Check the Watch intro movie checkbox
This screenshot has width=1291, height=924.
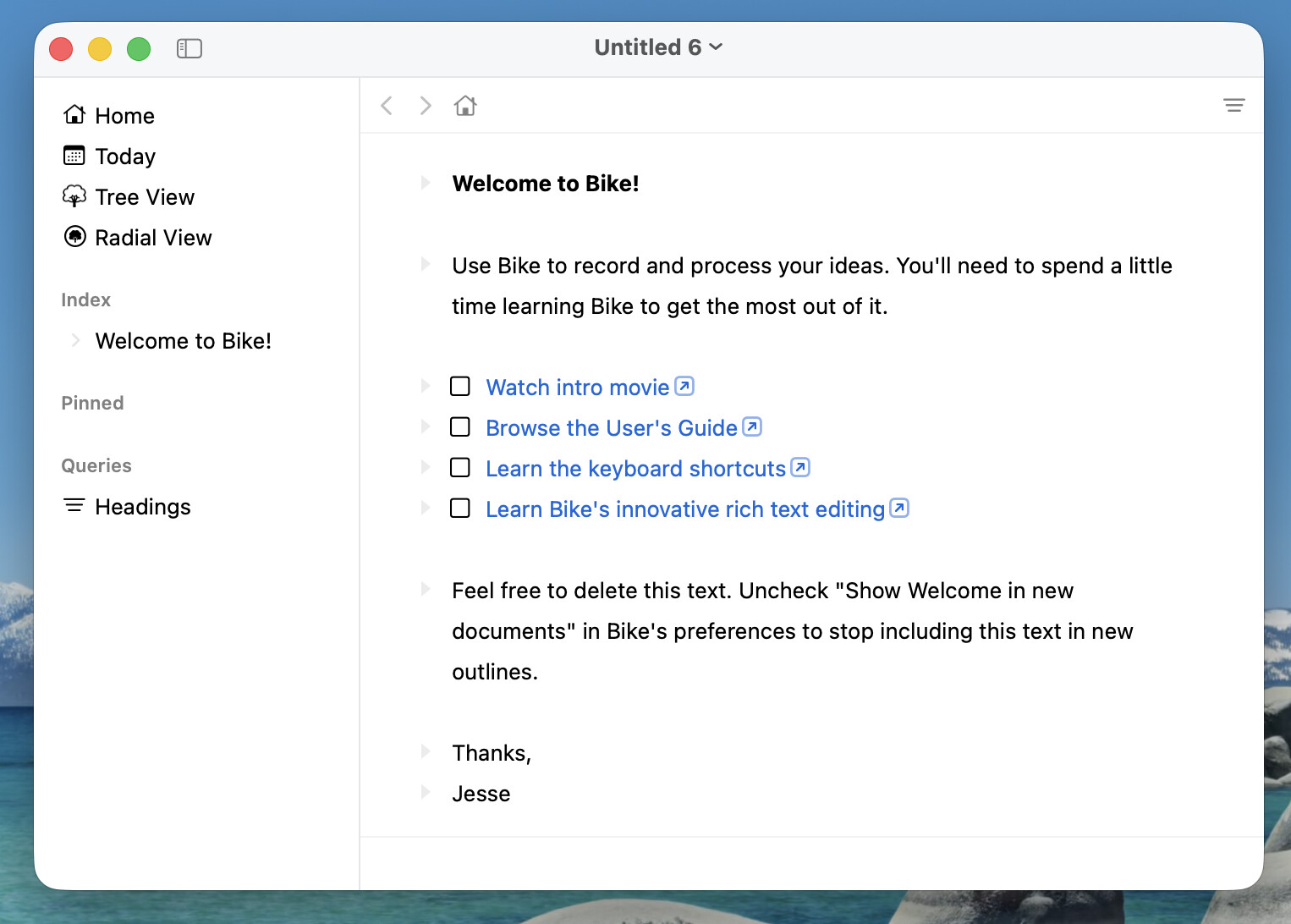coord(460,387)
